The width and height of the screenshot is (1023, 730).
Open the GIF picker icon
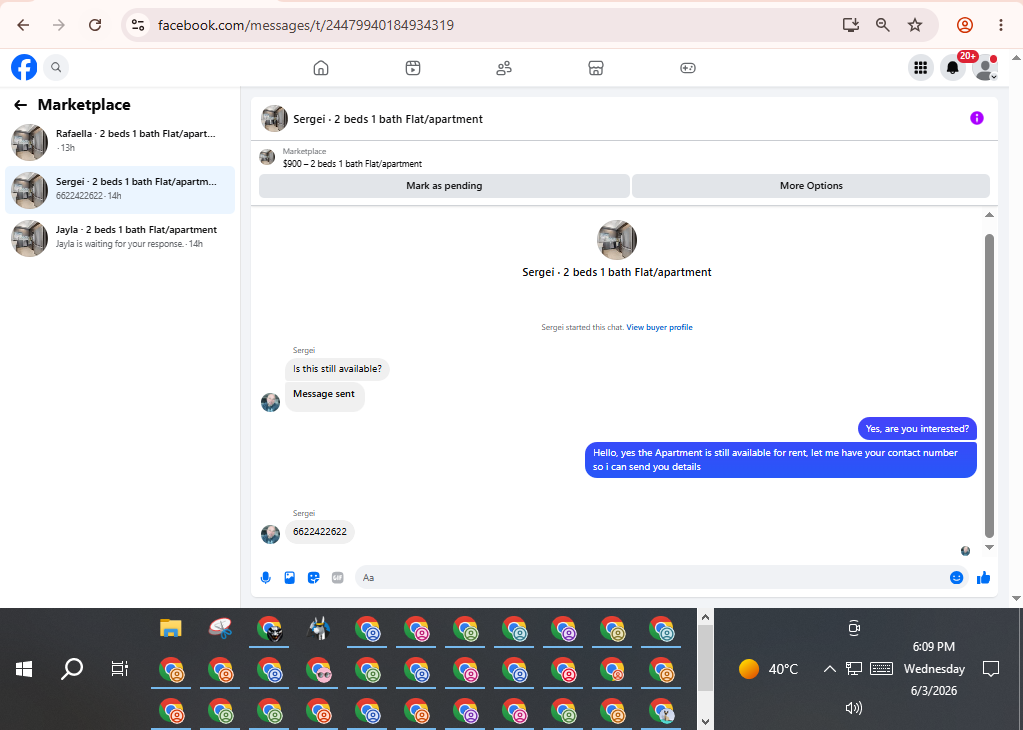[337, 578]
